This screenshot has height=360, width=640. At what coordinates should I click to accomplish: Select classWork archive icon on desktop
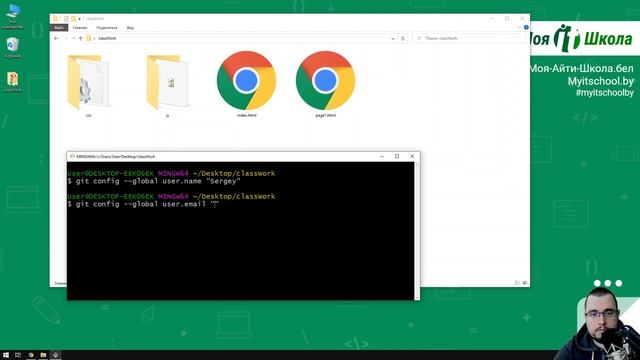(x=12, y=82)
